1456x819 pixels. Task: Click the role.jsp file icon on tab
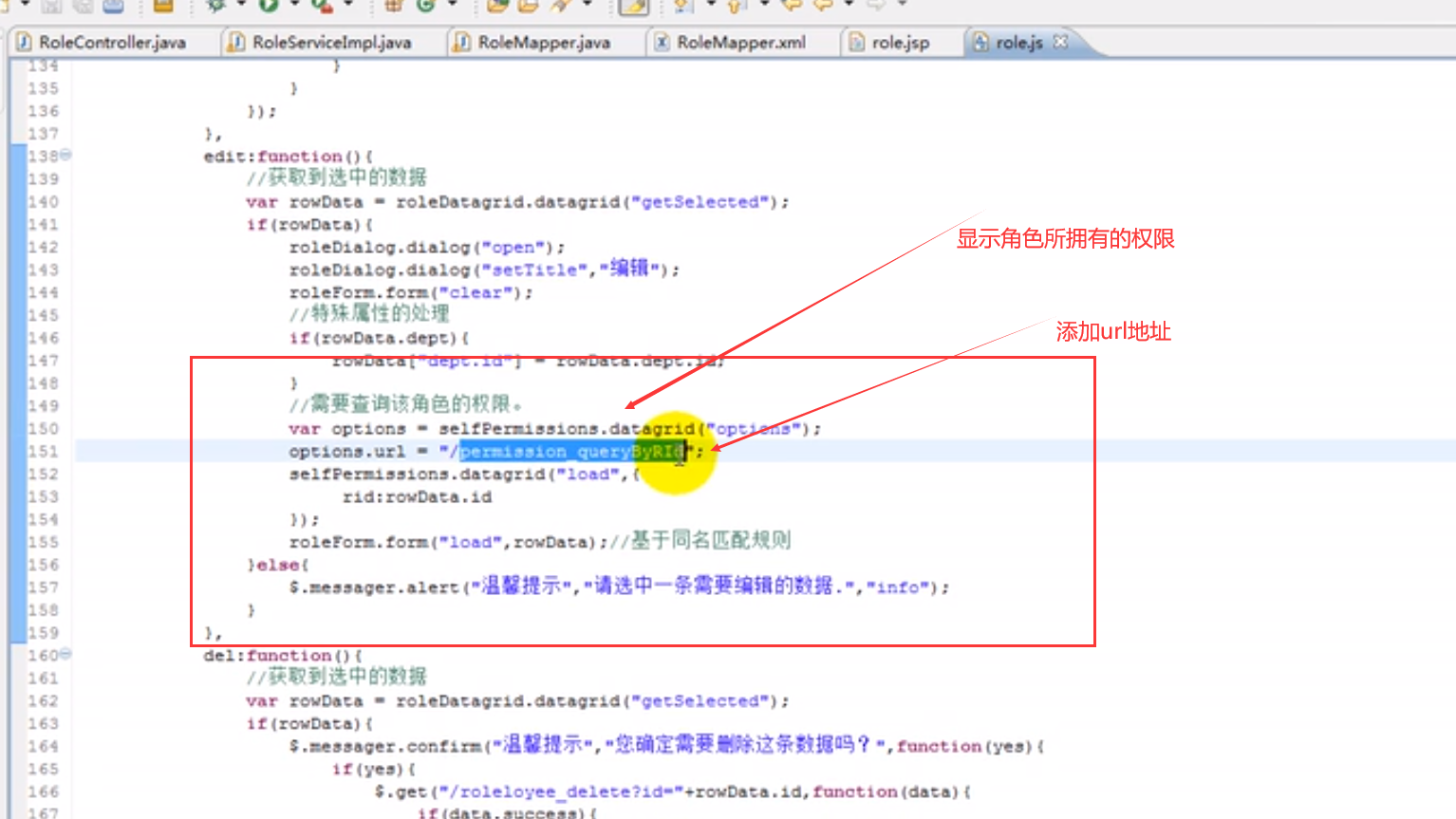tap(856, 42)
